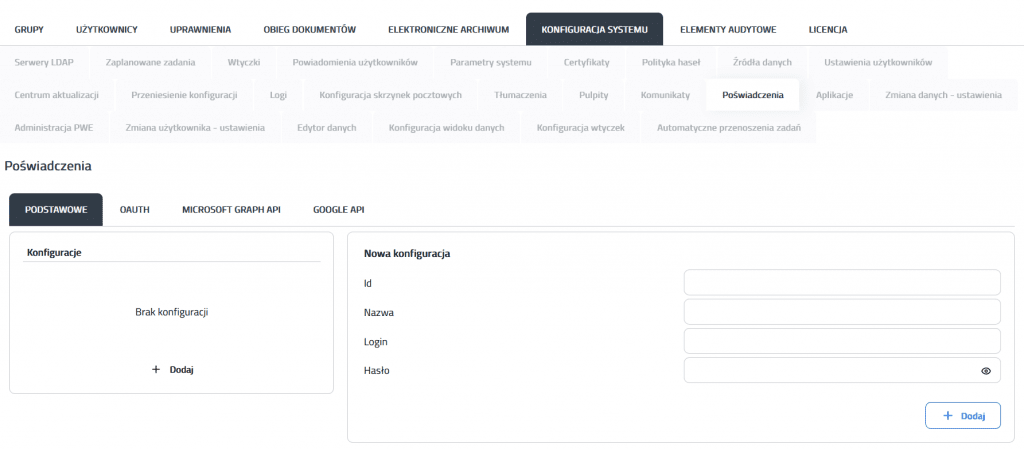
Task: Switch to the OAUTH credentials tab
Action: click(135, 209)
